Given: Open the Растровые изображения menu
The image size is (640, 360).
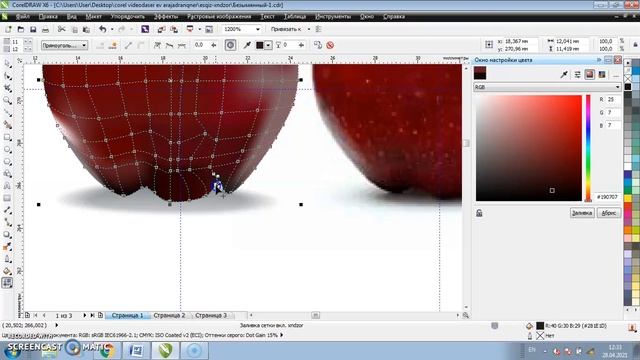Looking at the screenshot, I should coord(219,16).
